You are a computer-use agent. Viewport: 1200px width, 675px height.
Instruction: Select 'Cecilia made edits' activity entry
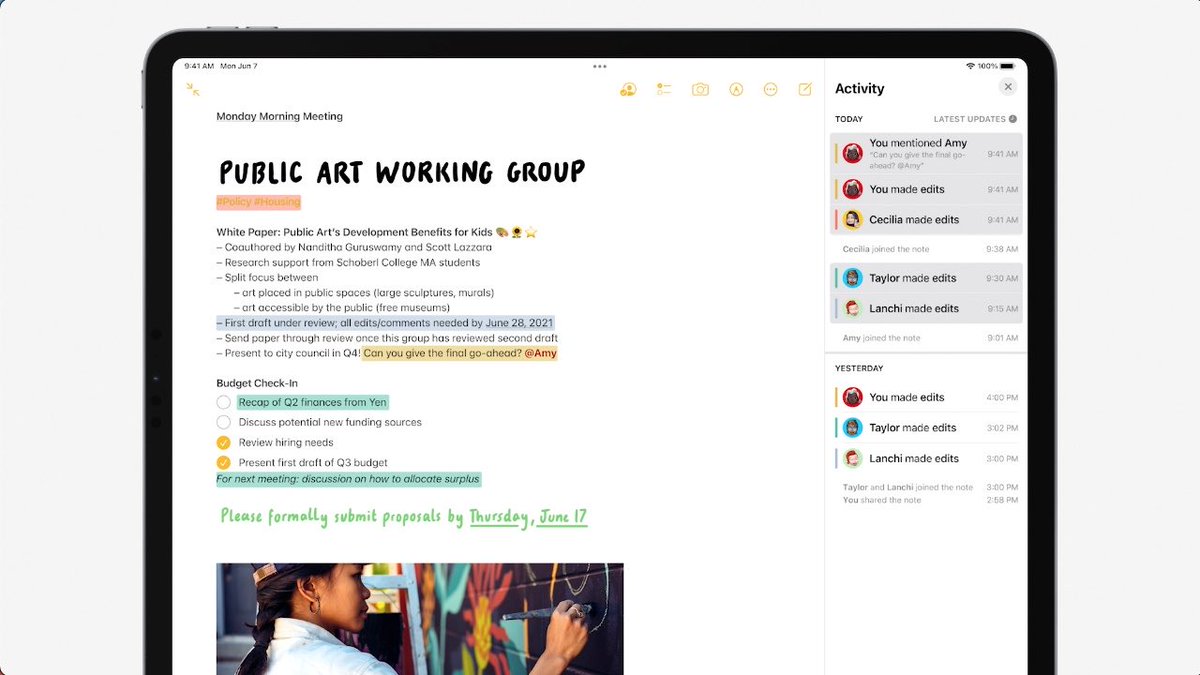927,219
